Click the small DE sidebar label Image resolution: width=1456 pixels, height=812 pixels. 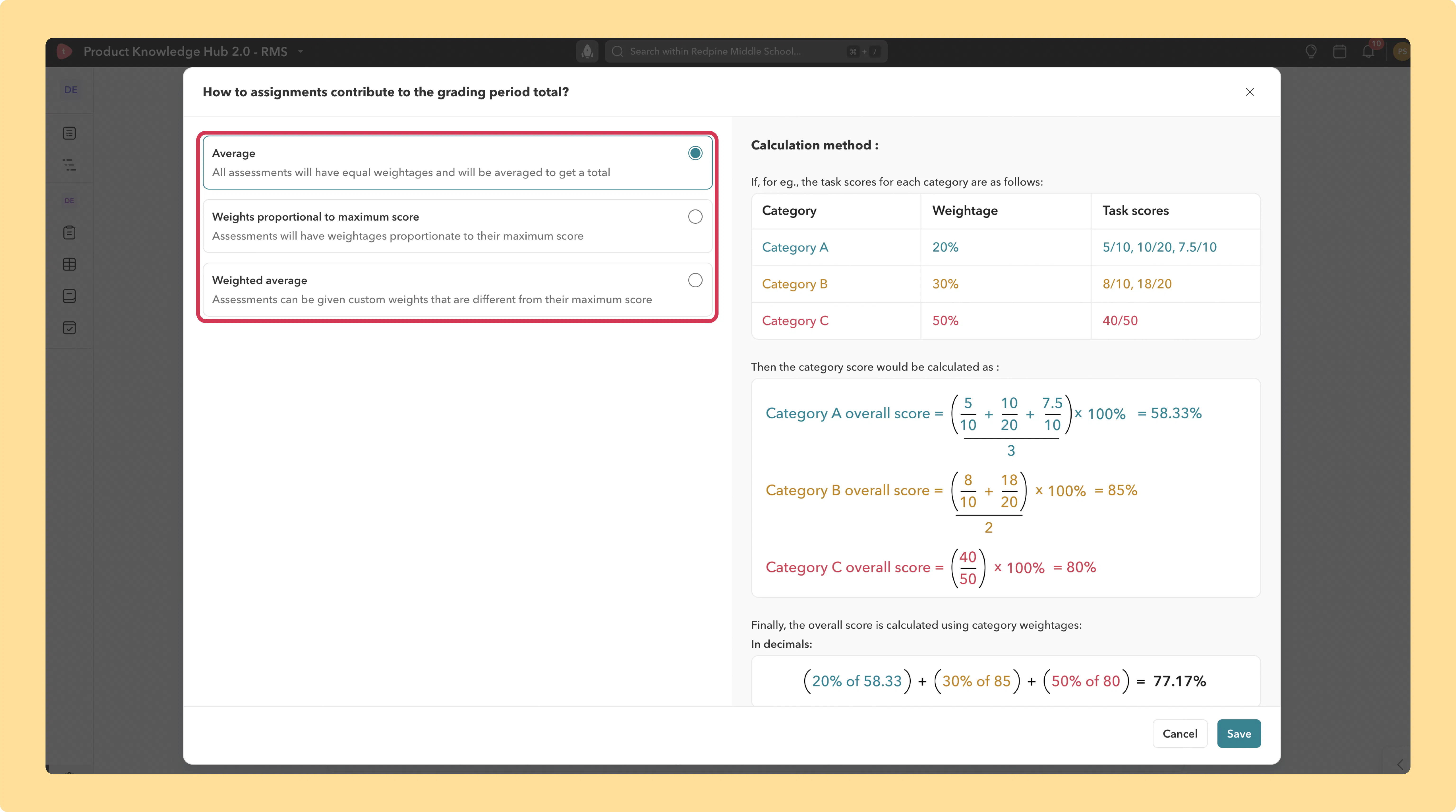pyautogui.click(x=69, y=201)
